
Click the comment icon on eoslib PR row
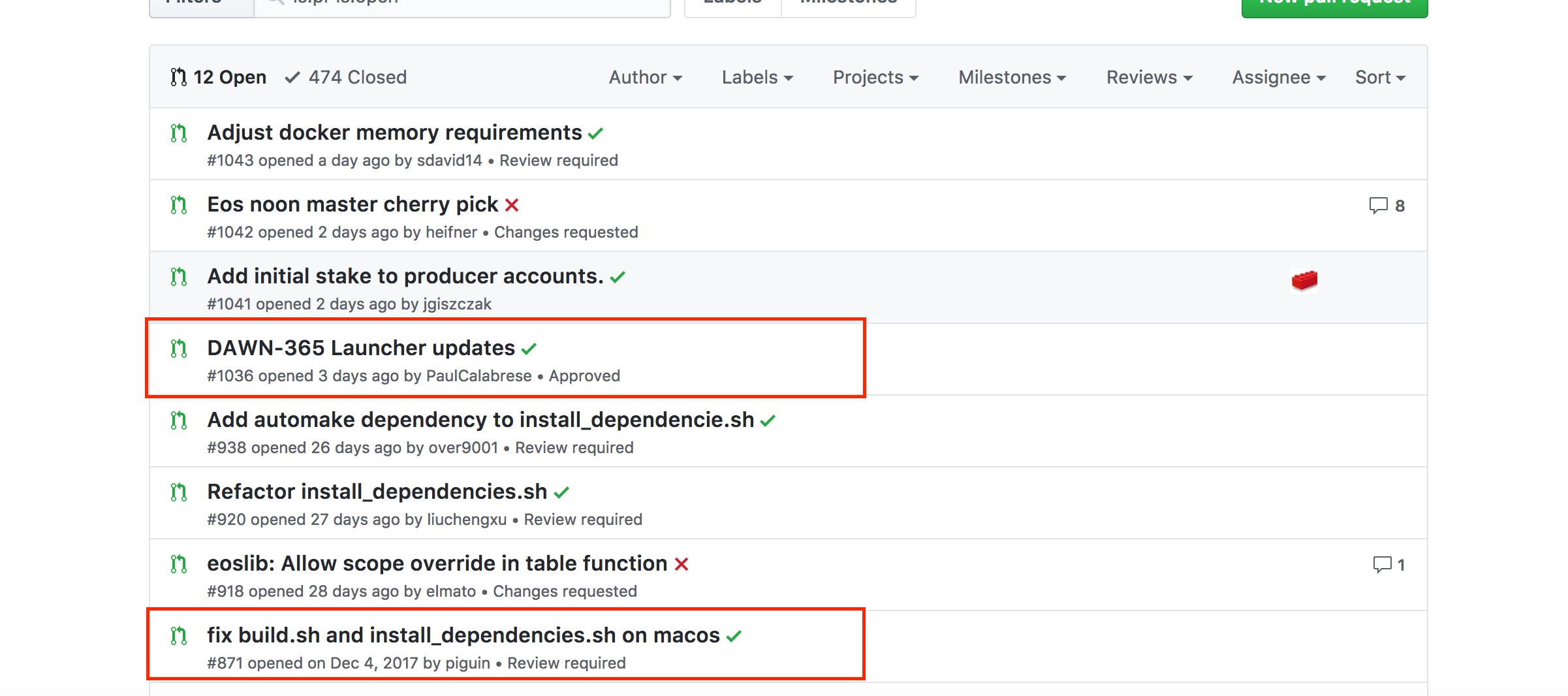click(1382, 565)
